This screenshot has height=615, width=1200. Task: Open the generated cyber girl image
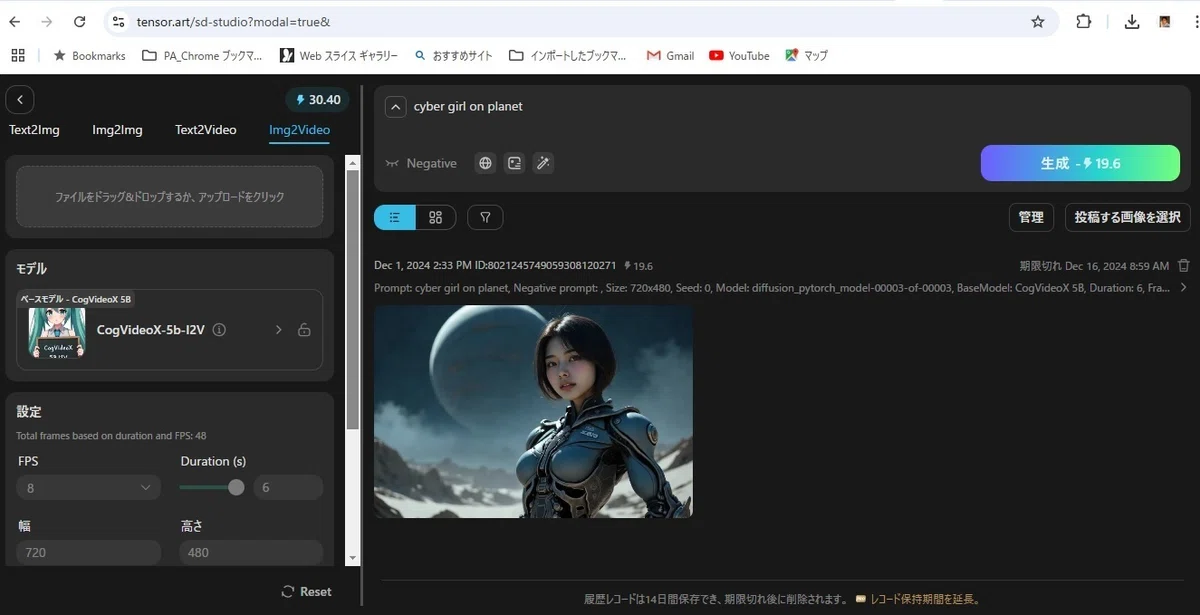click(x=533, y=411)
